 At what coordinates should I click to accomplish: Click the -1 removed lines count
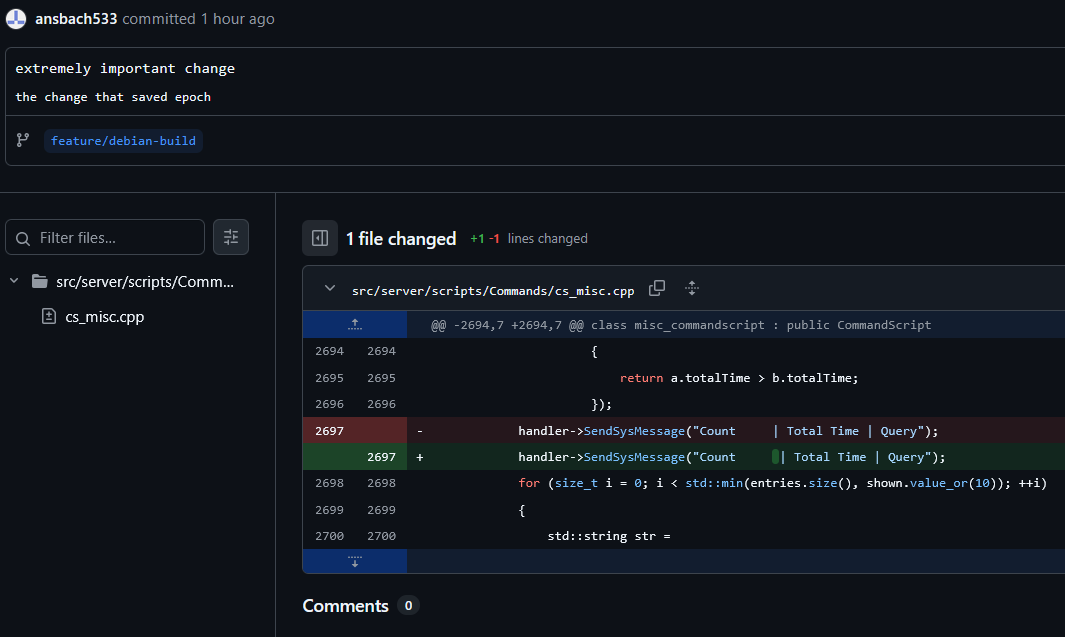click(x=494, y=238)
